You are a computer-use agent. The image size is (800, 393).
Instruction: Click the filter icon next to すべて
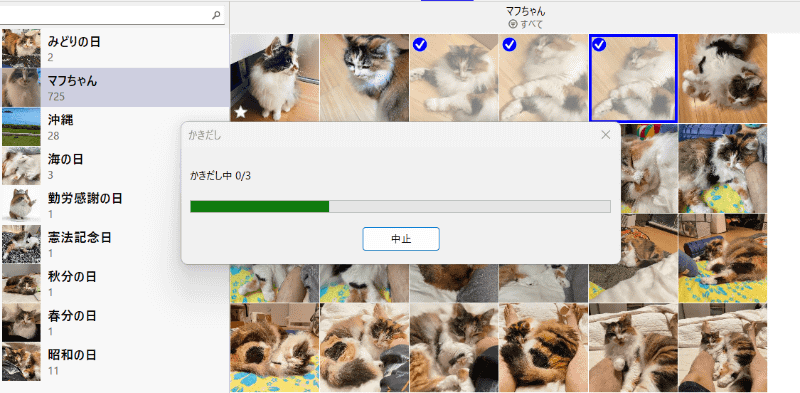point(513,24)
